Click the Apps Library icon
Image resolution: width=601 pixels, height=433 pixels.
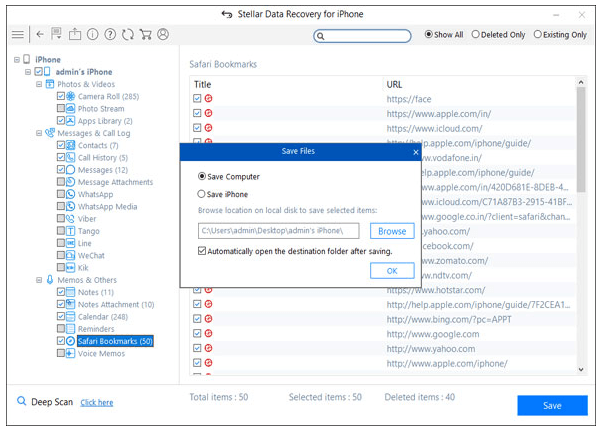pyautogui.click(x=71, y=121)
